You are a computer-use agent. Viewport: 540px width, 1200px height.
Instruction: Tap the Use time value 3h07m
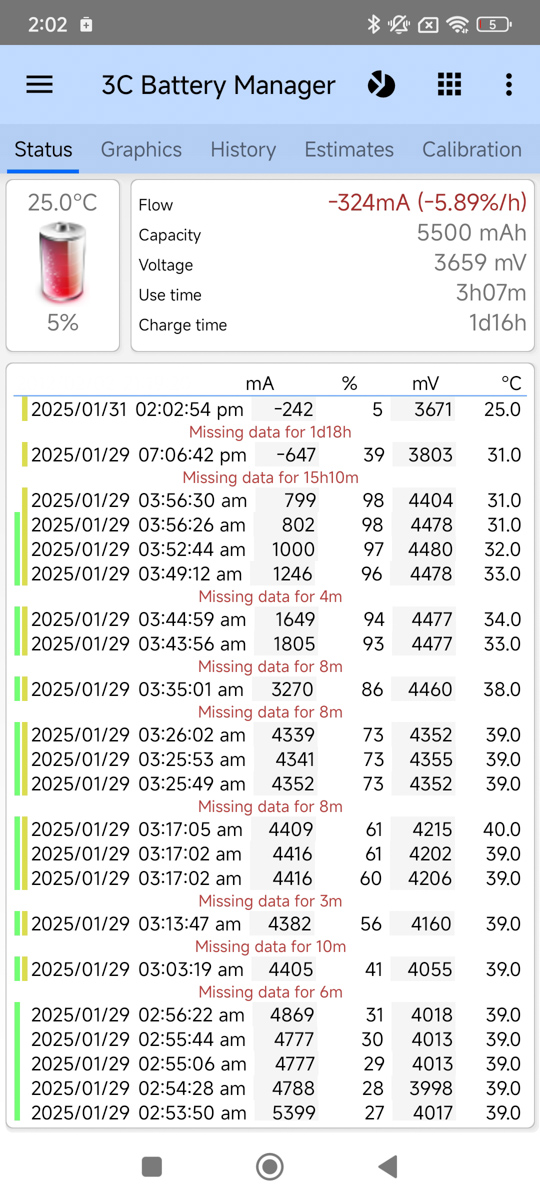pyautogui.click(x=491, y=293)
